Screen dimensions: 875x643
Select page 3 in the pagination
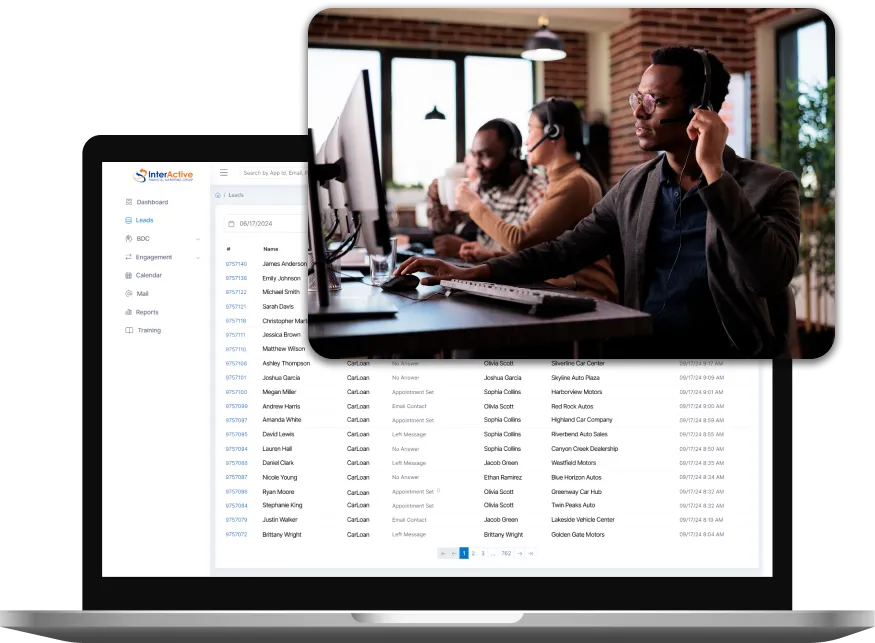(x=483, y=554)
